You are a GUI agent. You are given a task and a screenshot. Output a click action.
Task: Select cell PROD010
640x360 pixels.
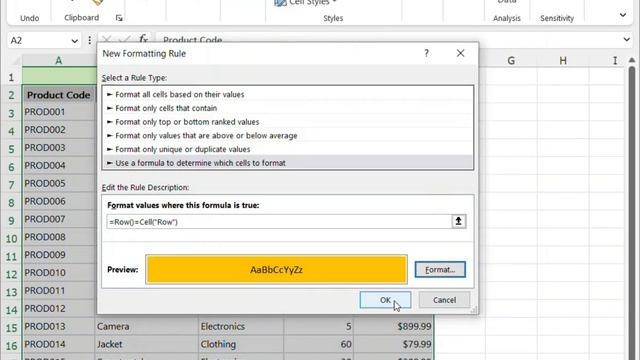click(59, 273)
